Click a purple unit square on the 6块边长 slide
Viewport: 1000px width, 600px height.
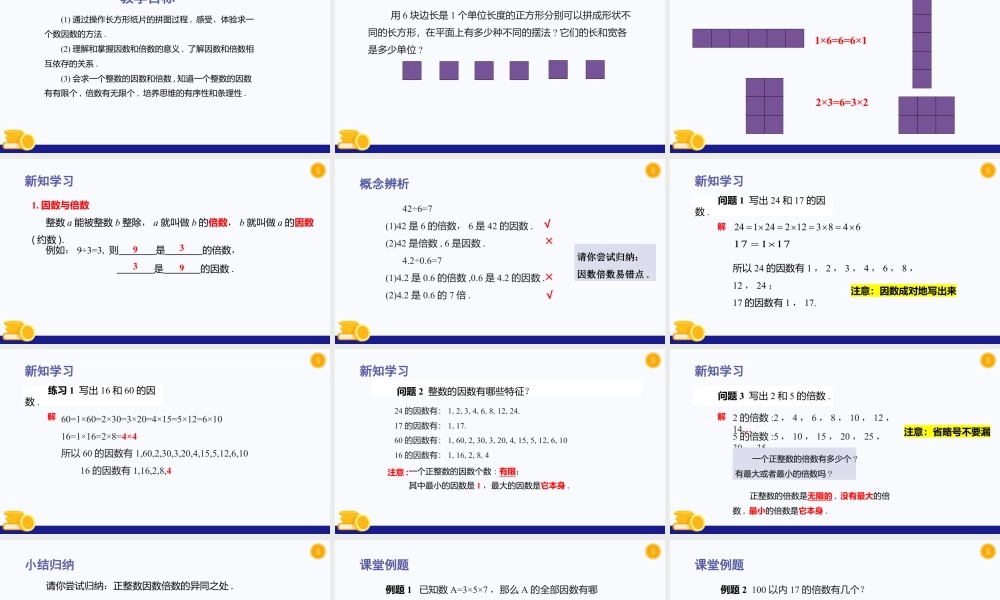[x=411, y=70]
